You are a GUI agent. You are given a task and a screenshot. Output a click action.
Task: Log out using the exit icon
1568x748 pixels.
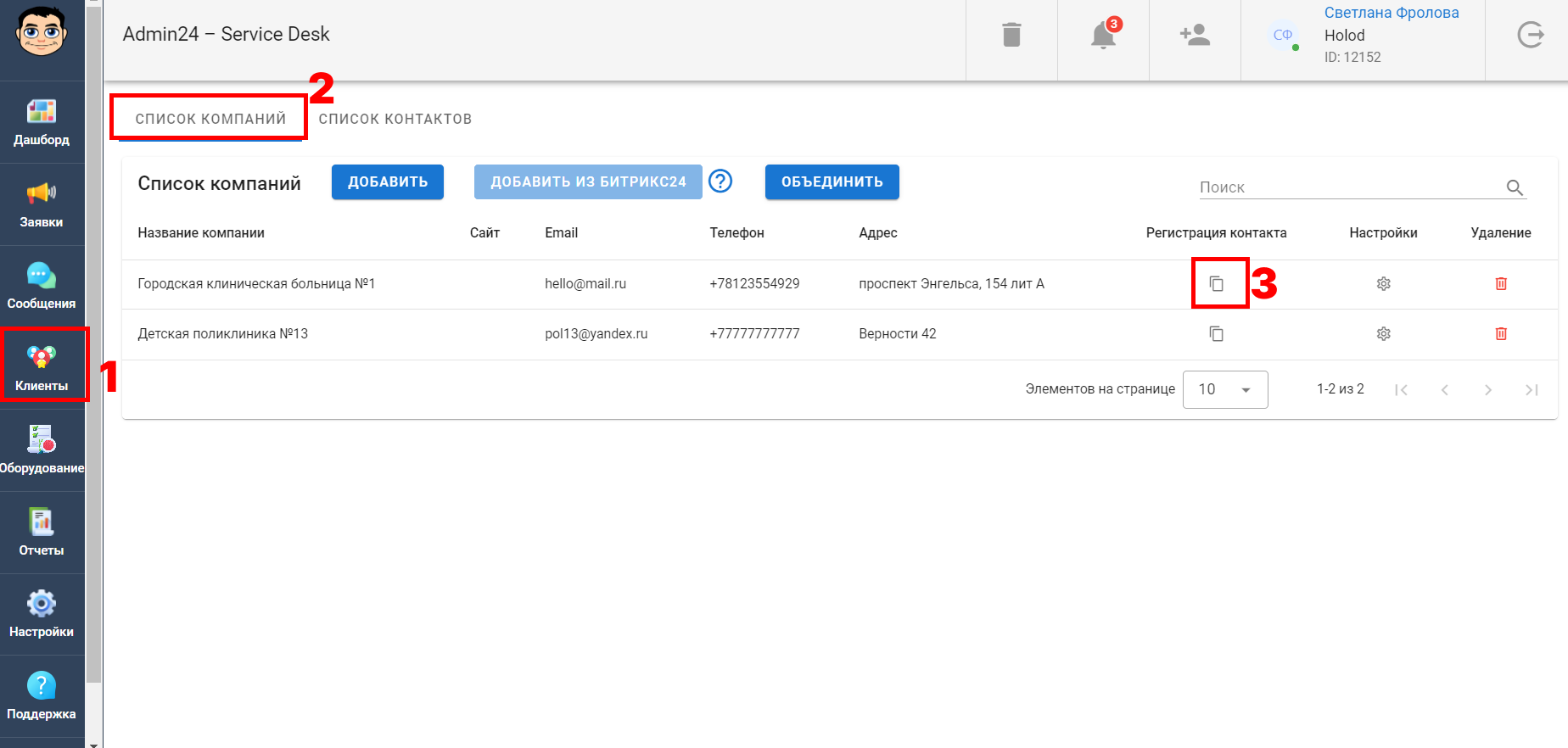pos(1530,35)
